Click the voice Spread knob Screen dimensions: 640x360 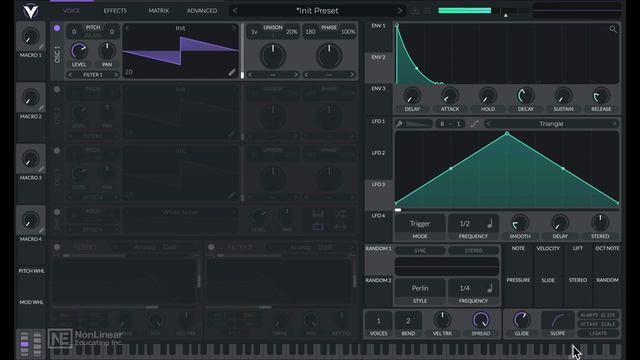click(480, 320)
